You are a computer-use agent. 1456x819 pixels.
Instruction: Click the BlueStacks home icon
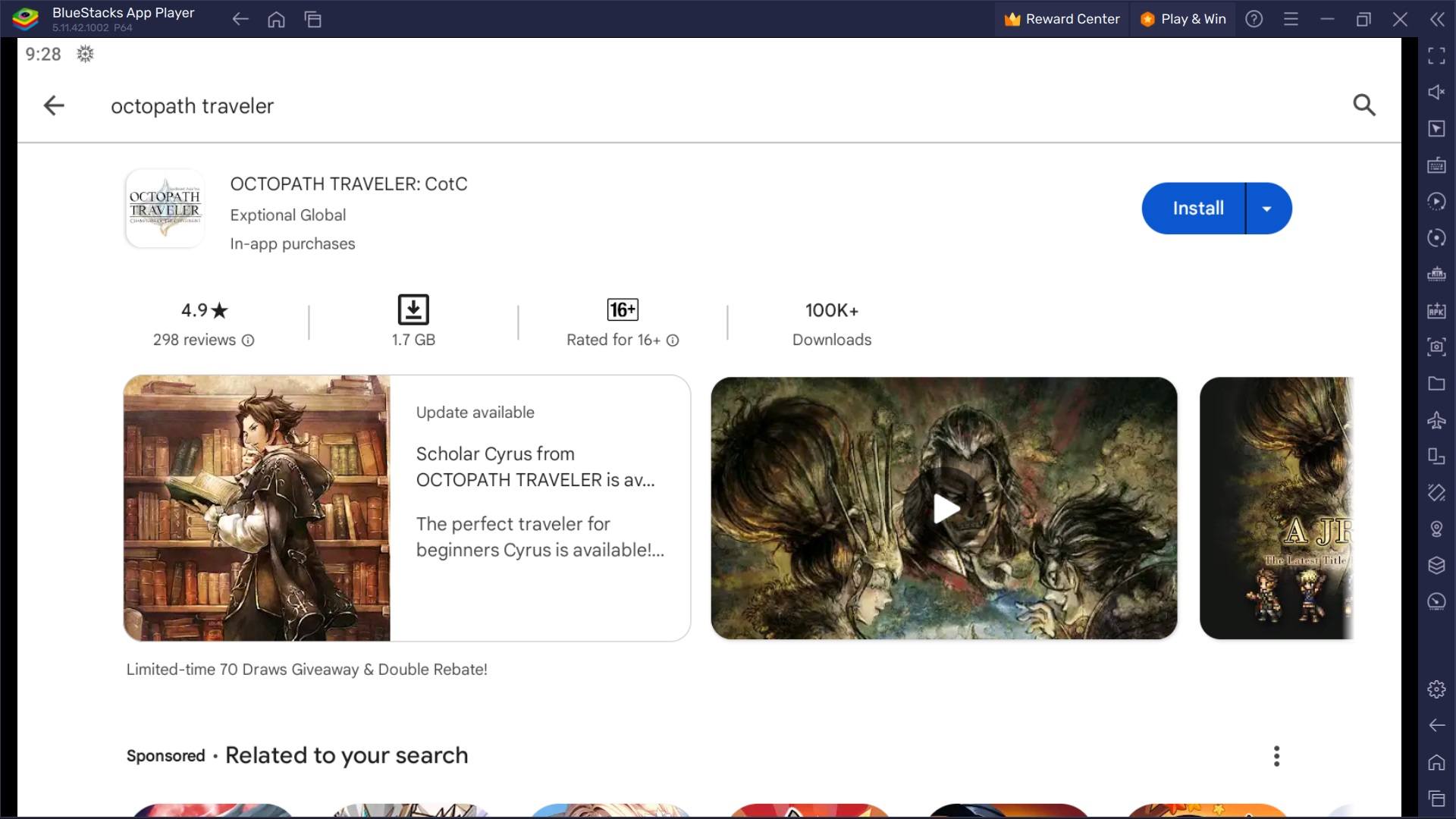tap(278, 19)
